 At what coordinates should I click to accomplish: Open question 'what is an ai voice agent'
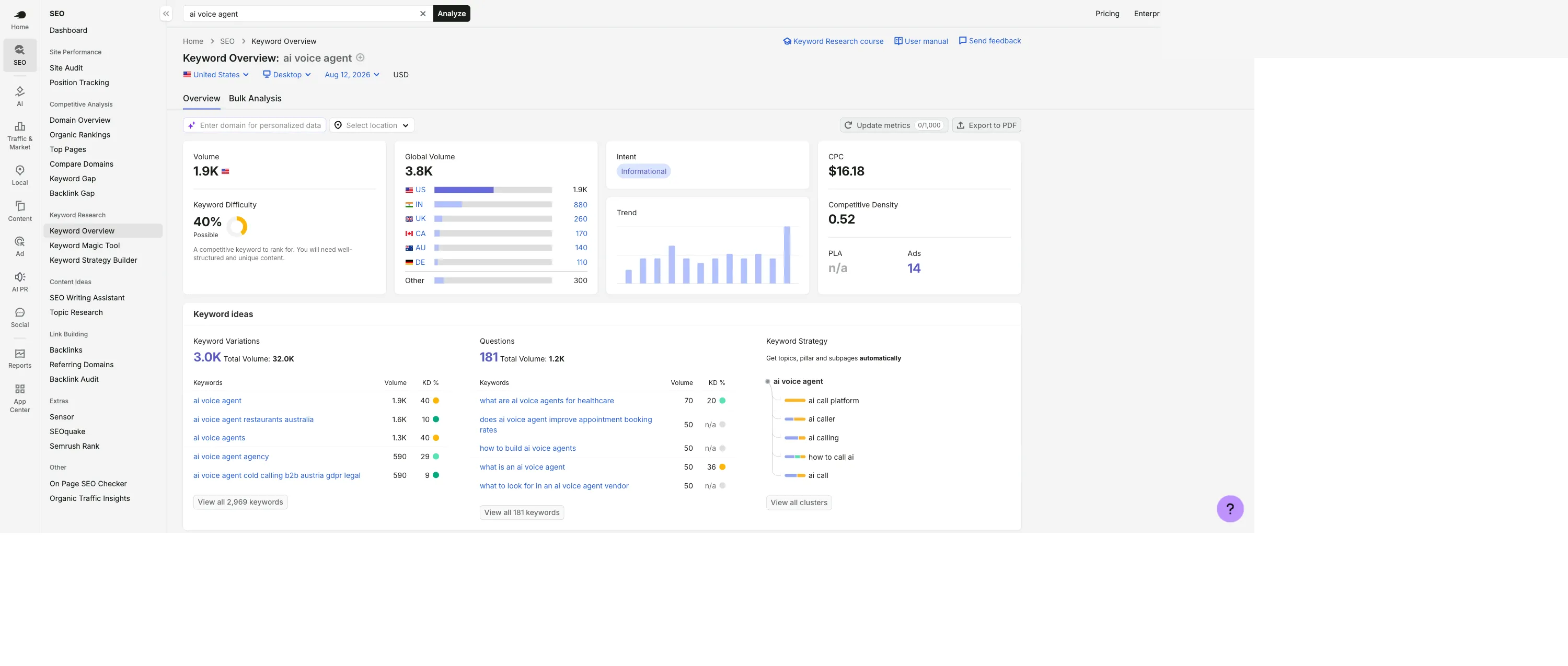(x=522, y=466)
